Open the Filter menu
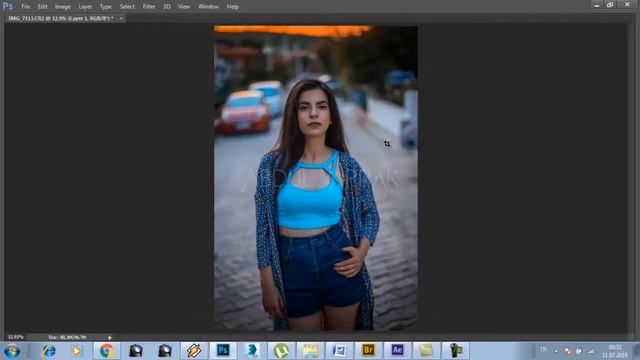640x360 pixels. click(149, 7)
